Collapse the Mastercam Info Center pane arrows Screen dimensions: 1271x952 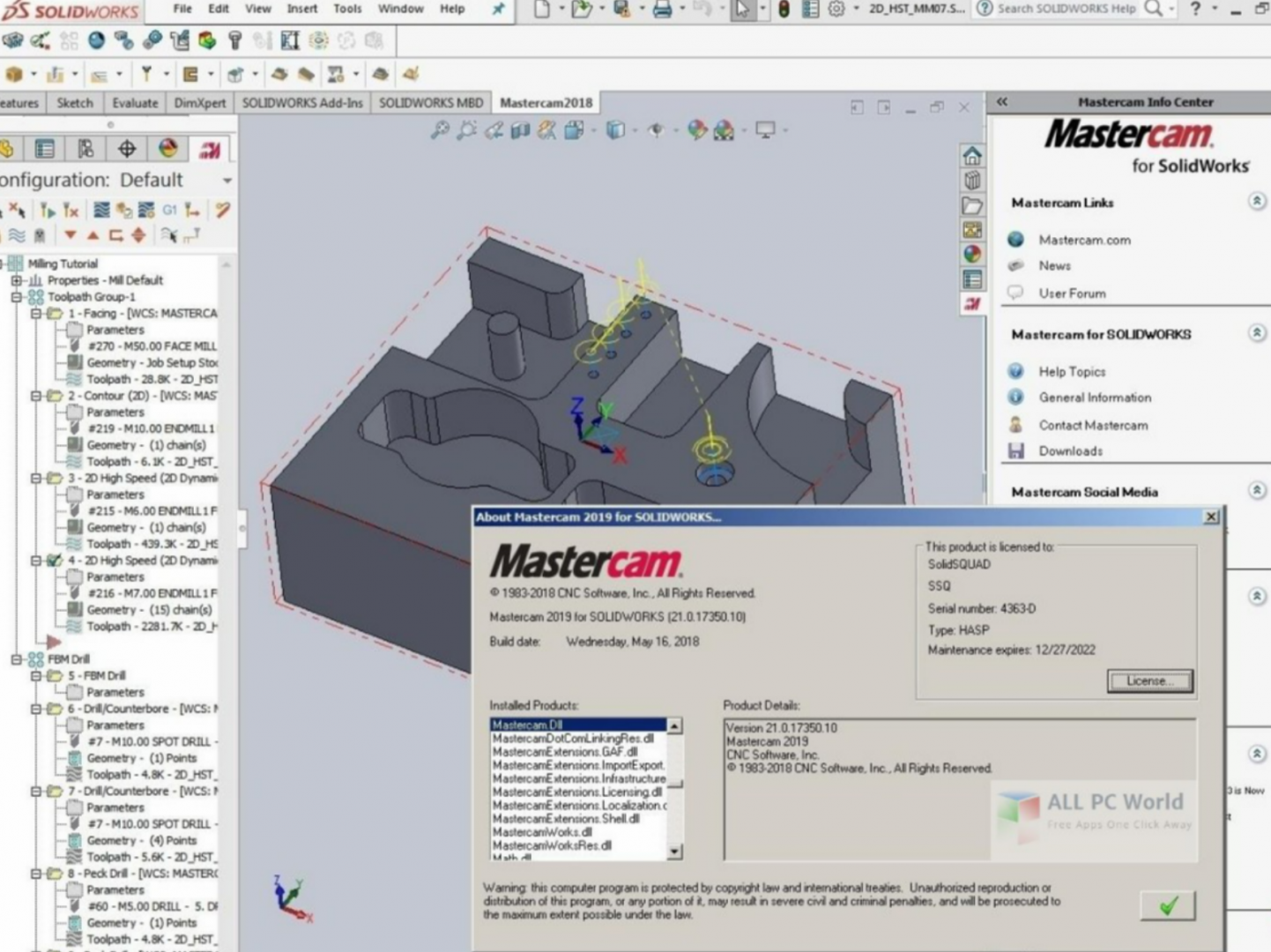tap(1002, 102)
